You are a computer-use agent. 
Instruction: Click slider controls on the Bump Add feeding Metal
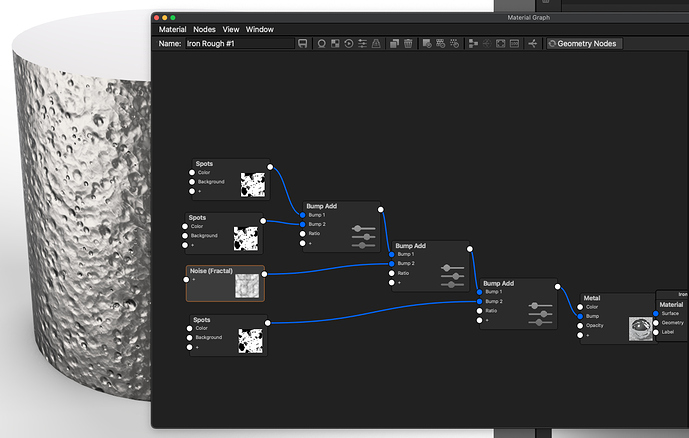coord(540,314)
